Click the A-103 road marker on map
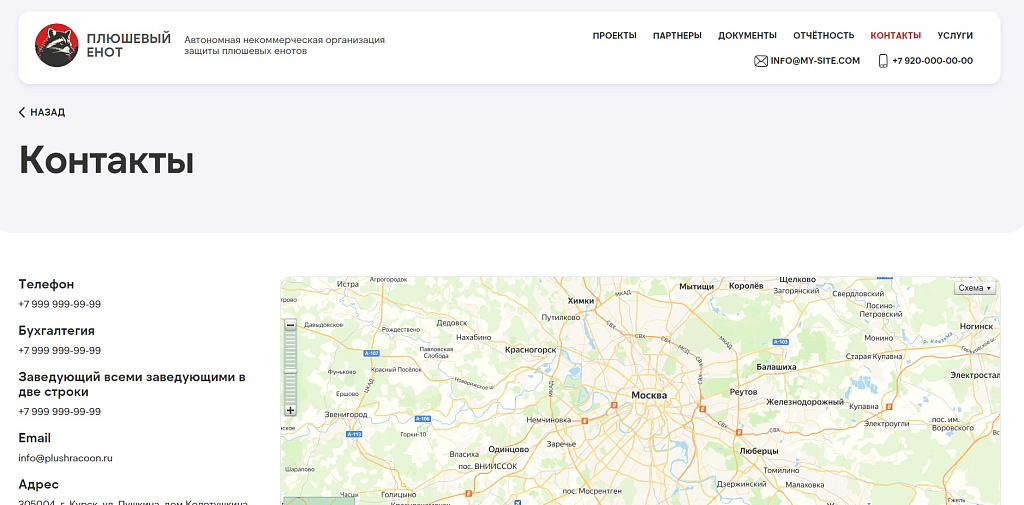Viewport: 1024px width, 505px height. 781,342
